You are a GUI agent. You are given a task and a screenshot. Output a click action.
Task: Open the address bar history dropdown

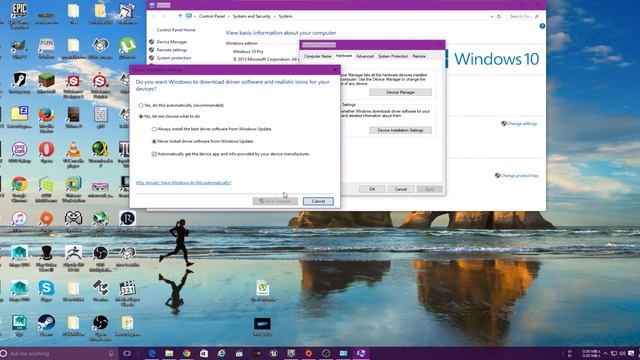pyautogui.click(x=491, y=16)
